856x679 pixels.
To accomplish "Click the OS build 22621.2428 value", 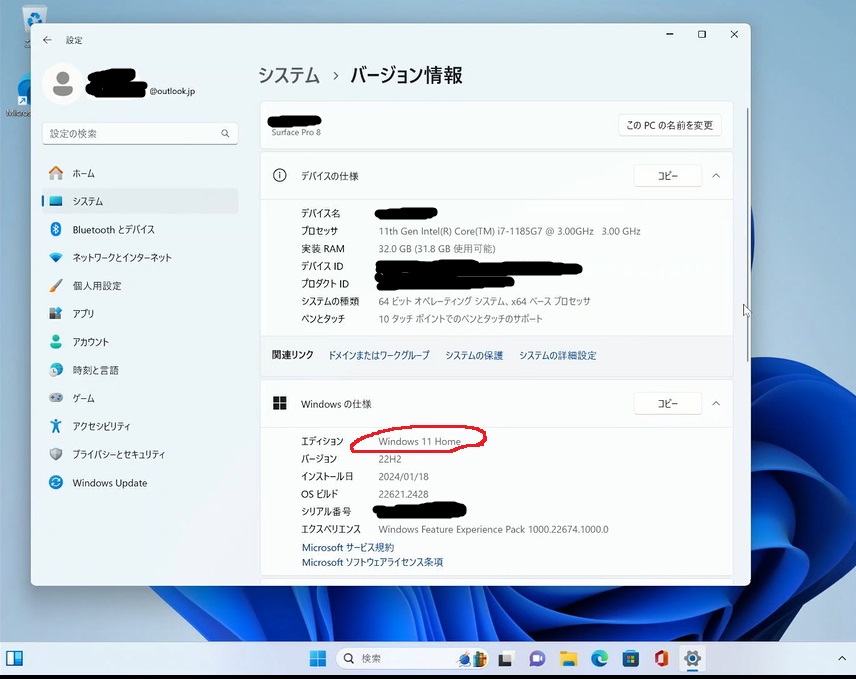I will 403,494.
